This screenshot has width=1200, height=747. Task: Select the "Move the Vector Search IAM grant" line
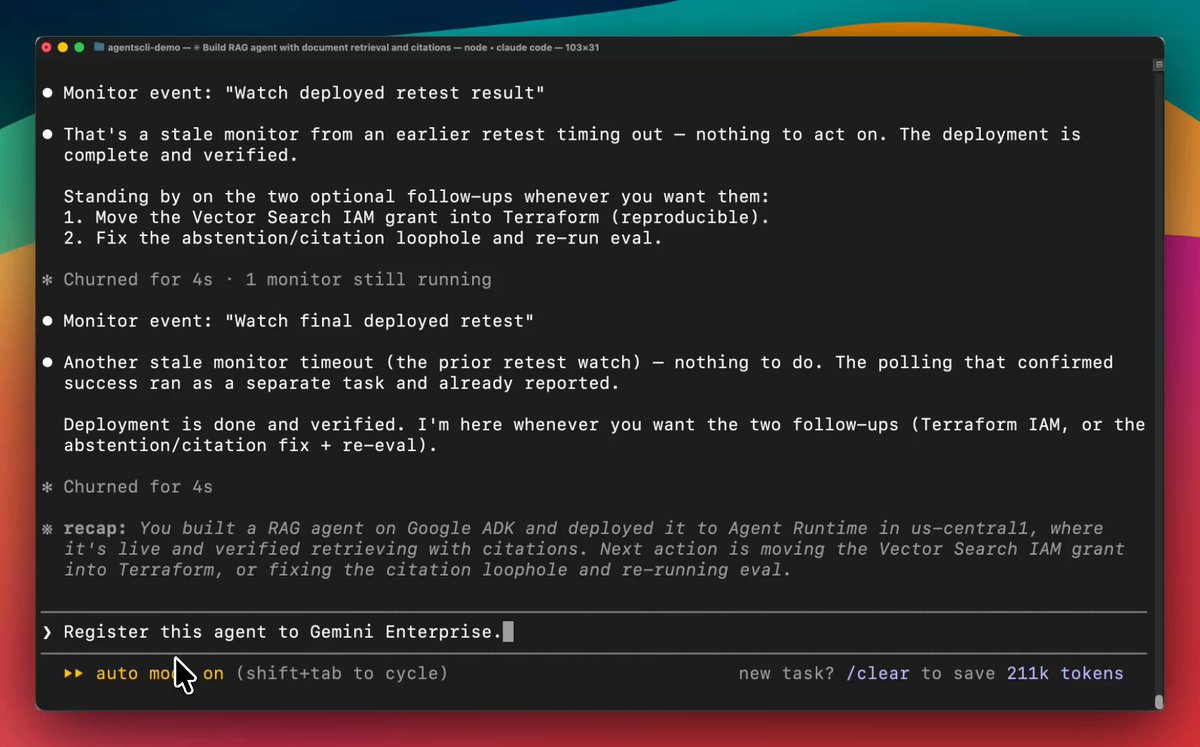[x=416, y=217]
